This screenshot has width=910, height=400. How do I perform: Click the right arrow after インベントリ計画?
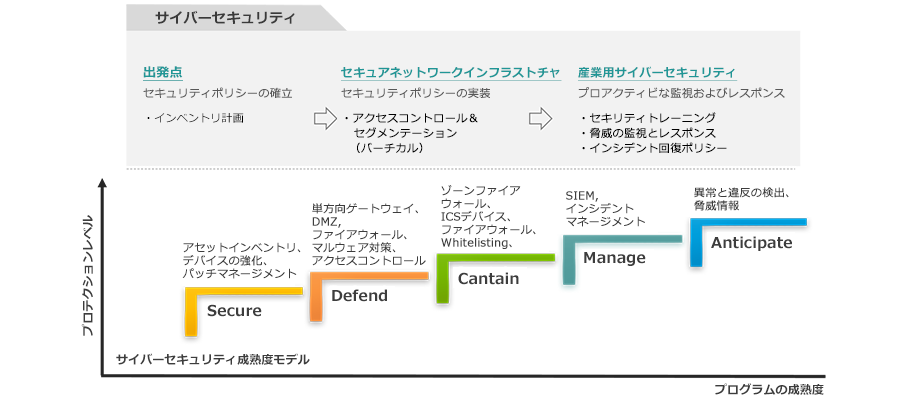(325, 118)
